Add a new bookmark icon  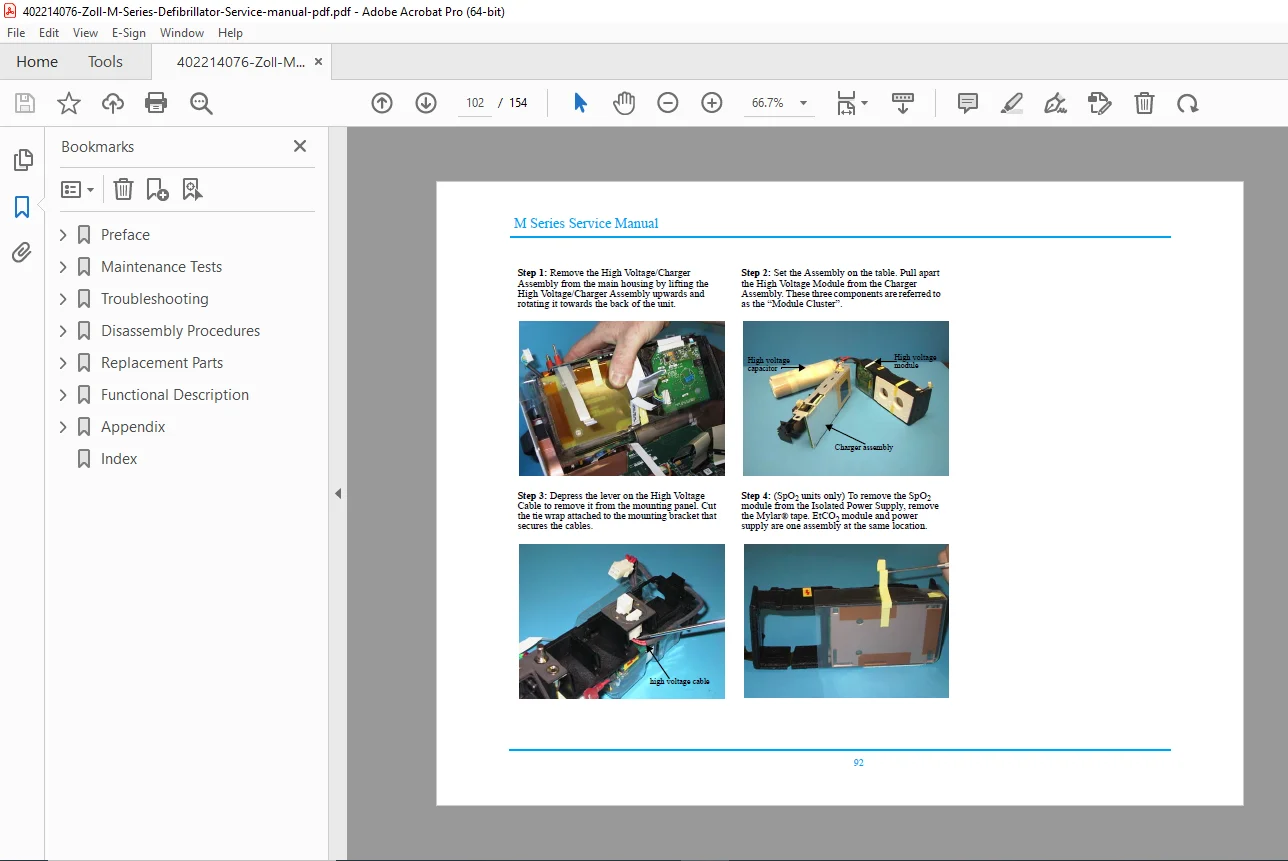[x=157, y=189]
